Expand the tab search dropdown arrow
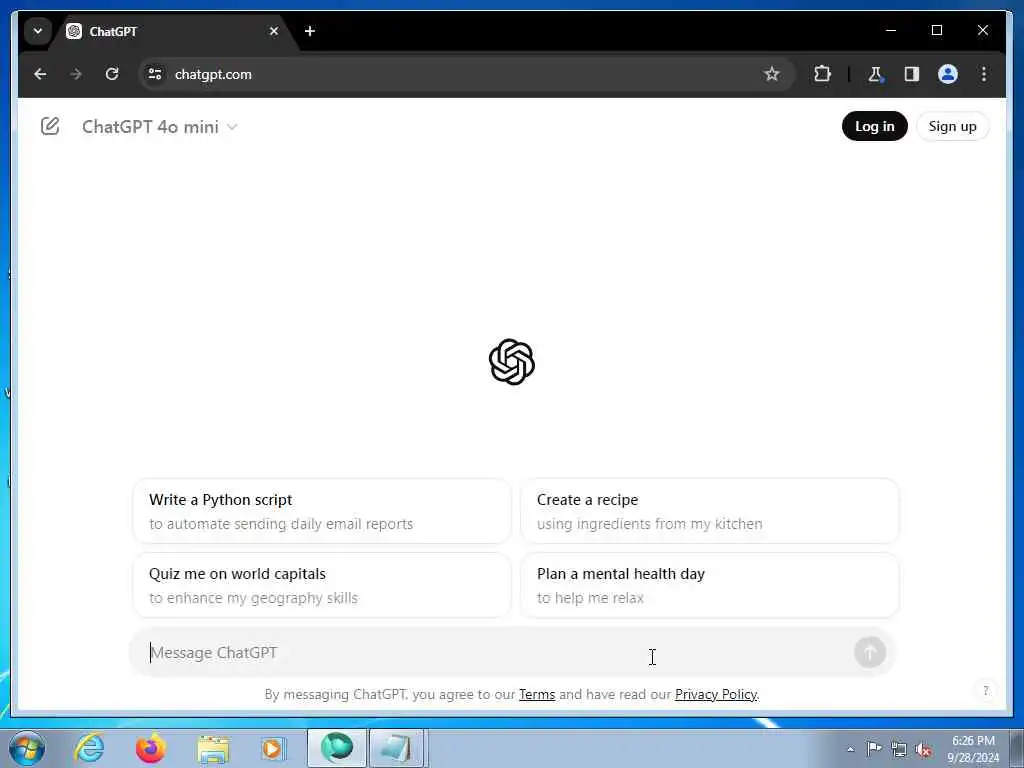Screen dimensions: 1024x768 [x=38, y=31]
